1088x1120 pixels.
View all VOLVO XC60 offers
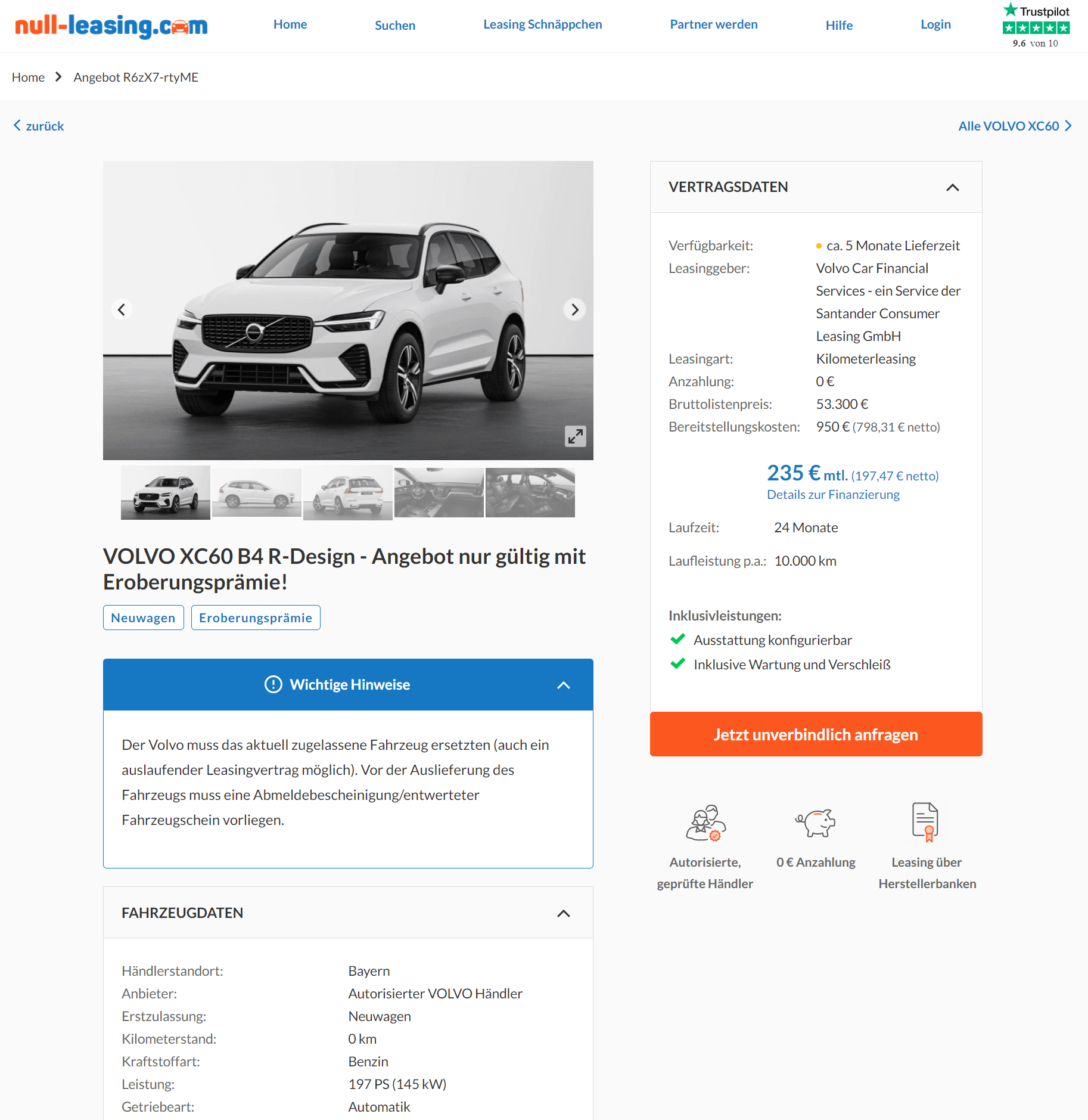1015,126
